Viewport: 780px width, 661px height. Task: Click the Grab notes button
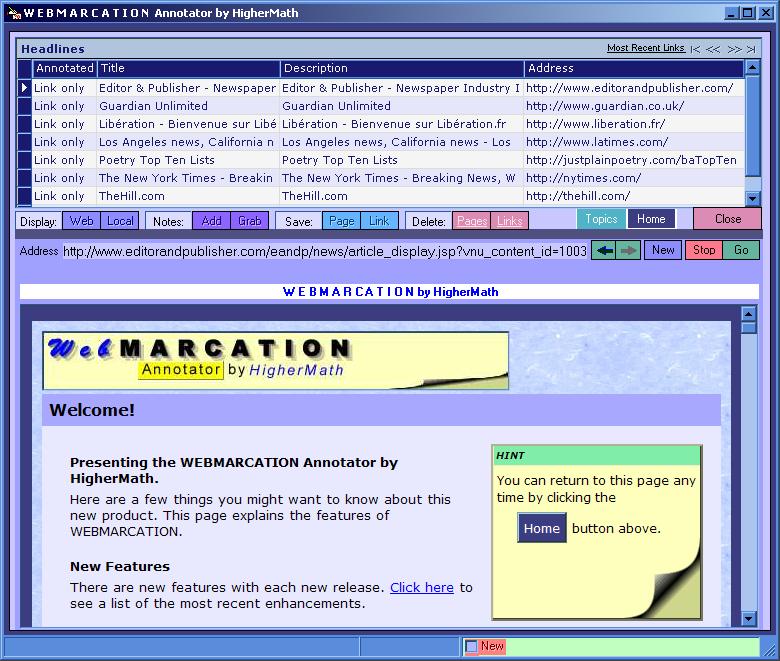click(249, 221)
